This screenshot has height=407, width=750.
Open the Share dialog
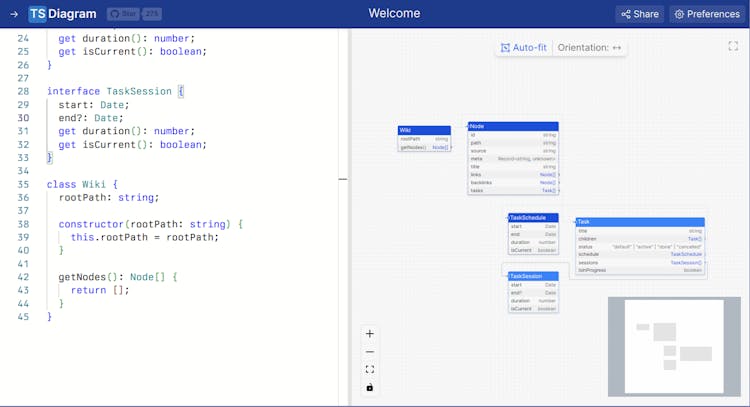pos(640,14)
